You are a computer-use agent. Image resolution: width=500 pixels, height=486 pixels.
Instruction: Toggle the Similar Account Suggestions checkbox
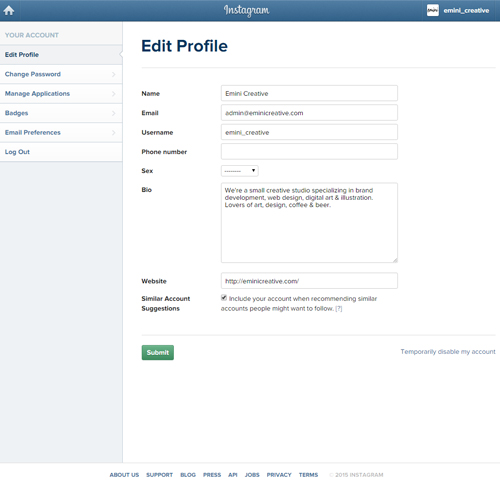click(x=224, y=298)
